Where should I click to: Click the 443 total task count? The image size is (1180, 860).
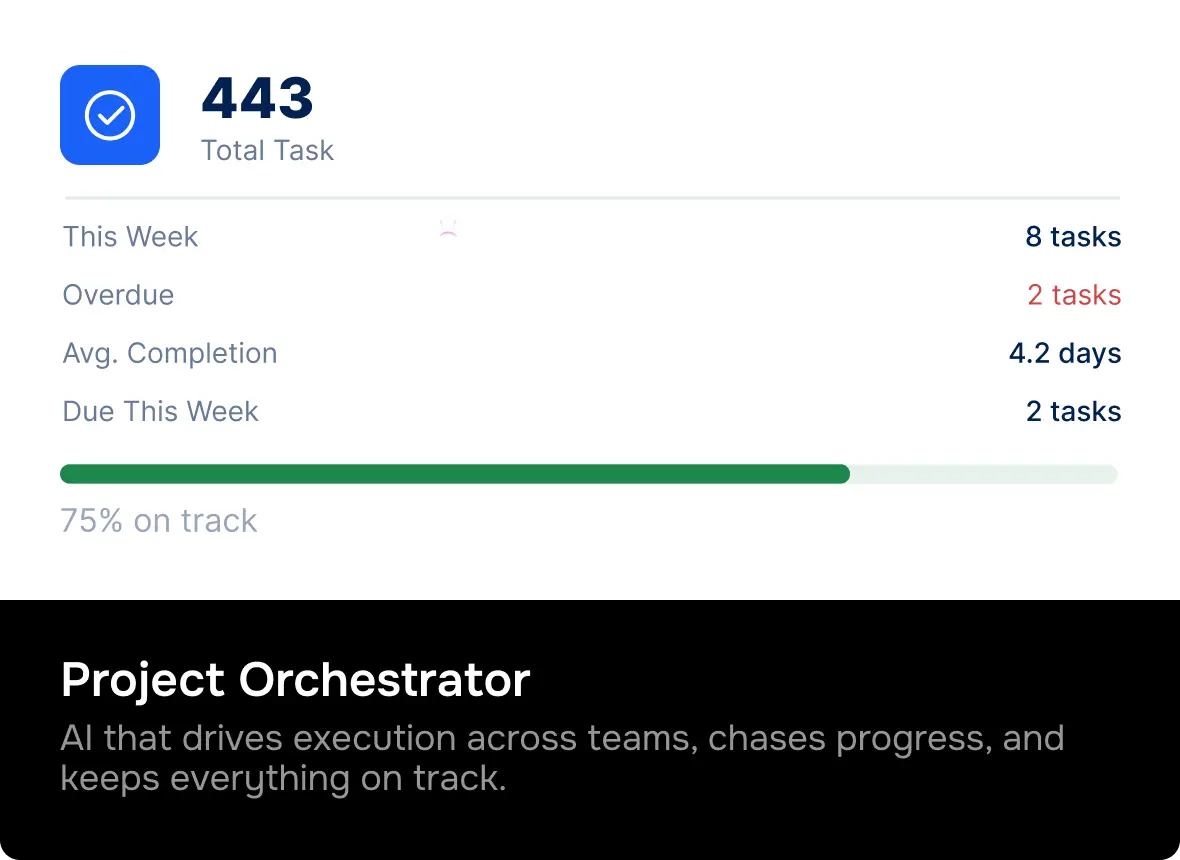pyautogui.click(x=257, y=98)
